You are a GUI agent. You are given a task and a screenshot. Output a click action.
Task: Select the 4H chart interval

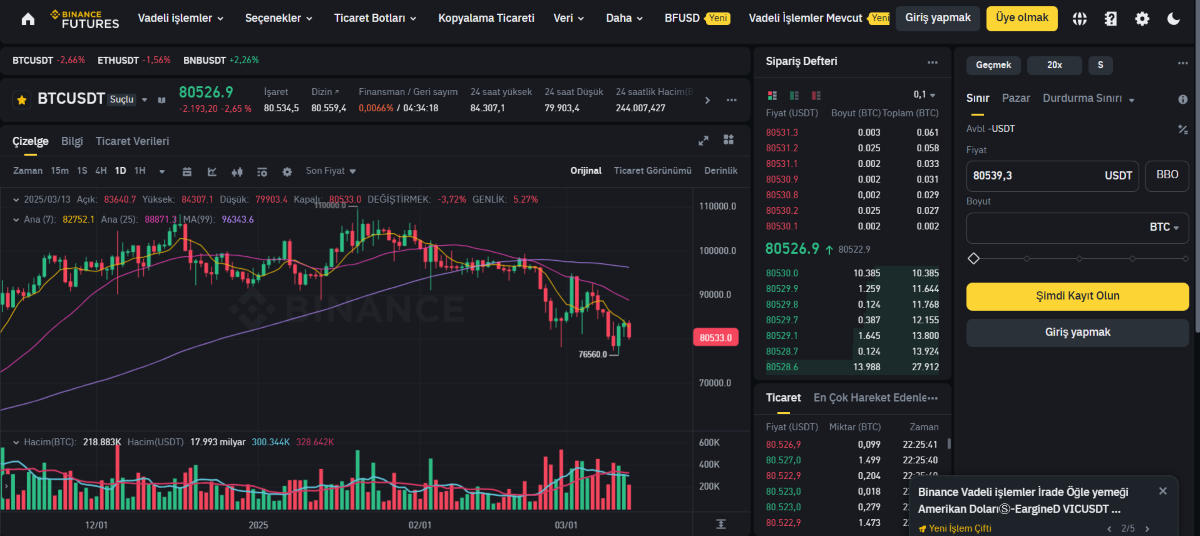coord(101,171)
